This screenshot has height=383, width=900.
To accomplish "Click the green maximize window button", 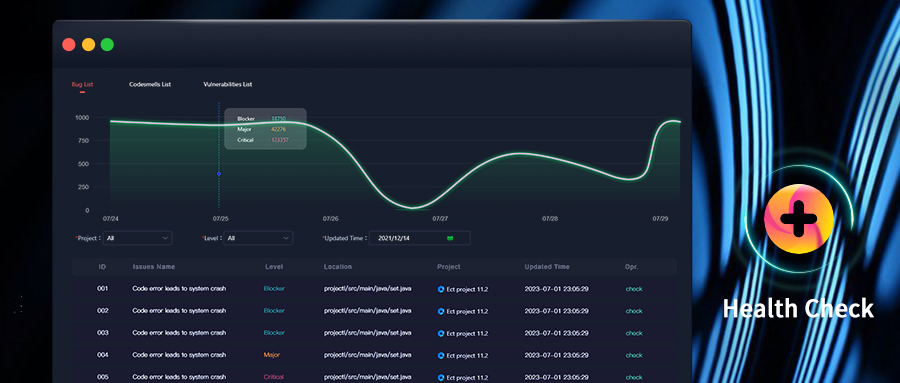I will [107, 45].
